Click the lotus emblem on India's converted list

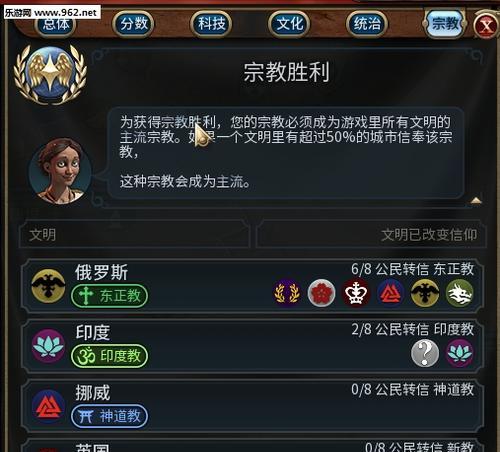[x=459, y=353]
